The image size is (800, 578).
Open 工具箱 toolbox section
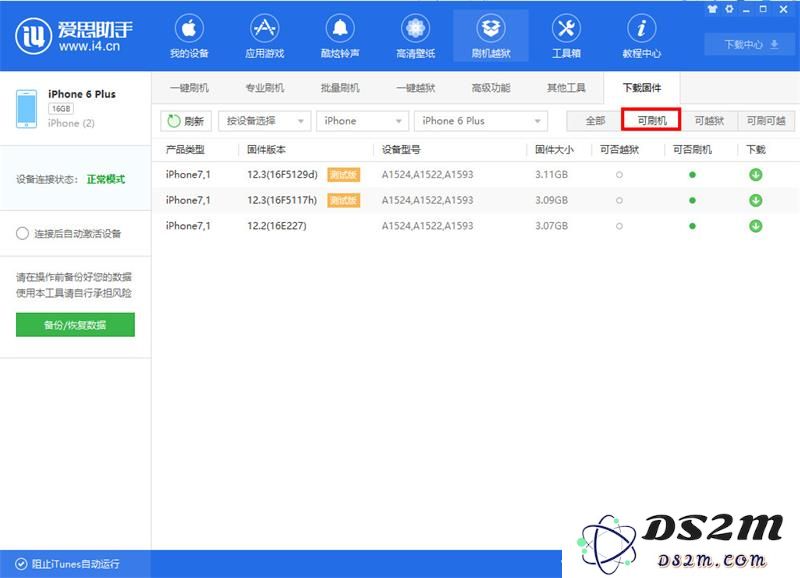566,36
